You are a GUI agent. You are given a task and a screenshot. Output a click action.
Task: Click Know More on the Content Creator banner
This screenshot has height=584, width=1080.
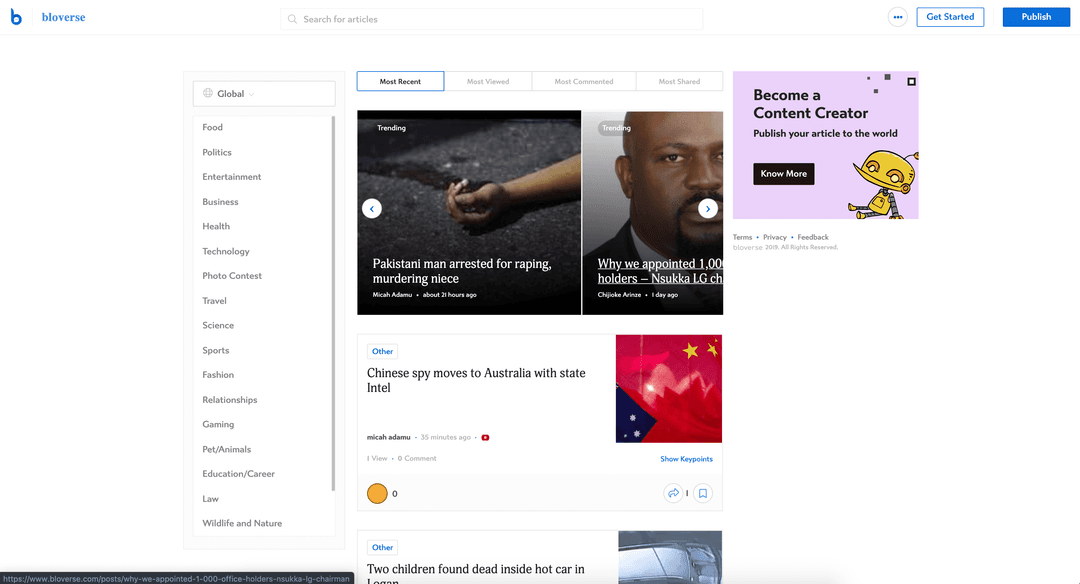click(x=783, y=173)
